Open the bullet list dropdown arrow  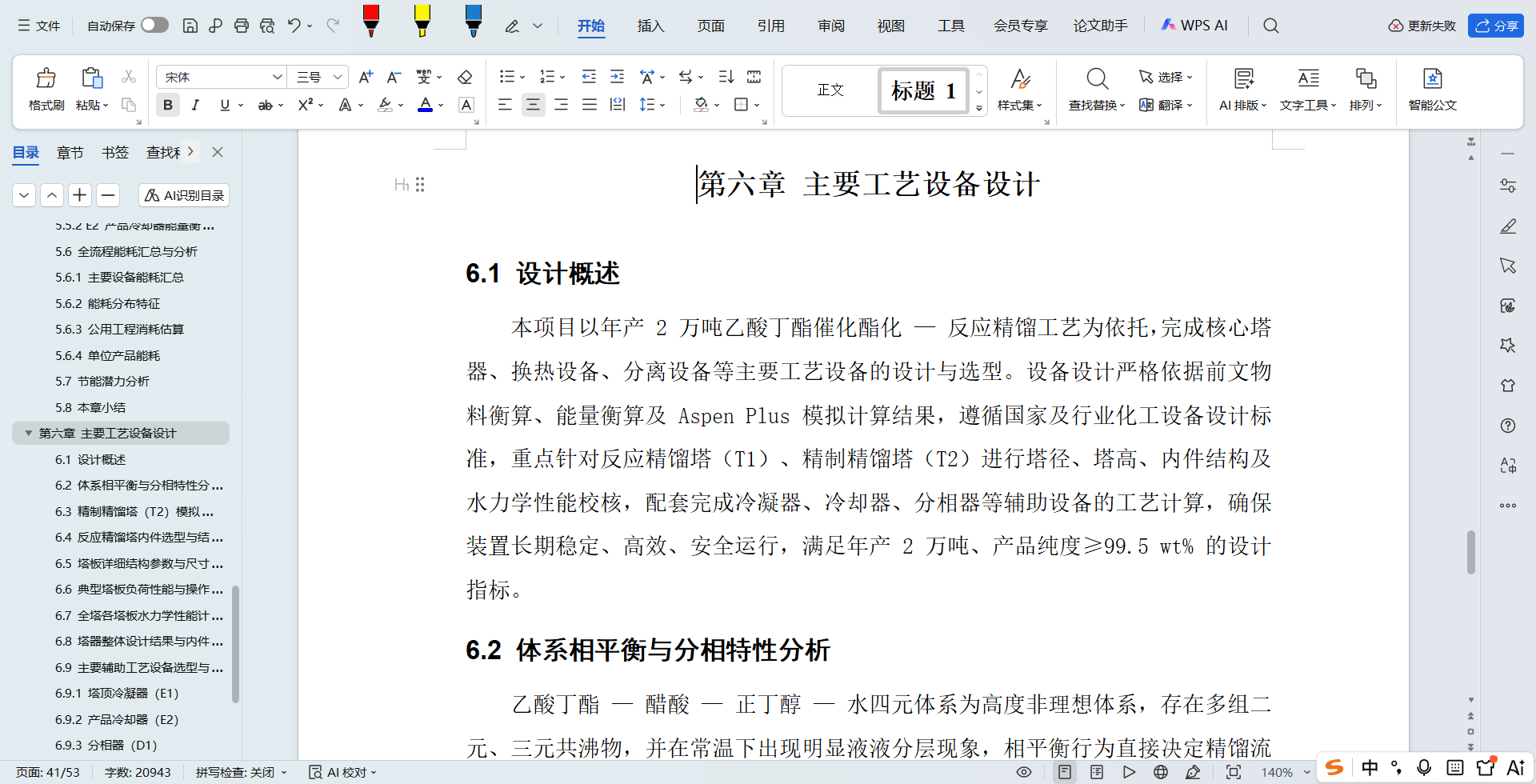[x=522, y=78]
